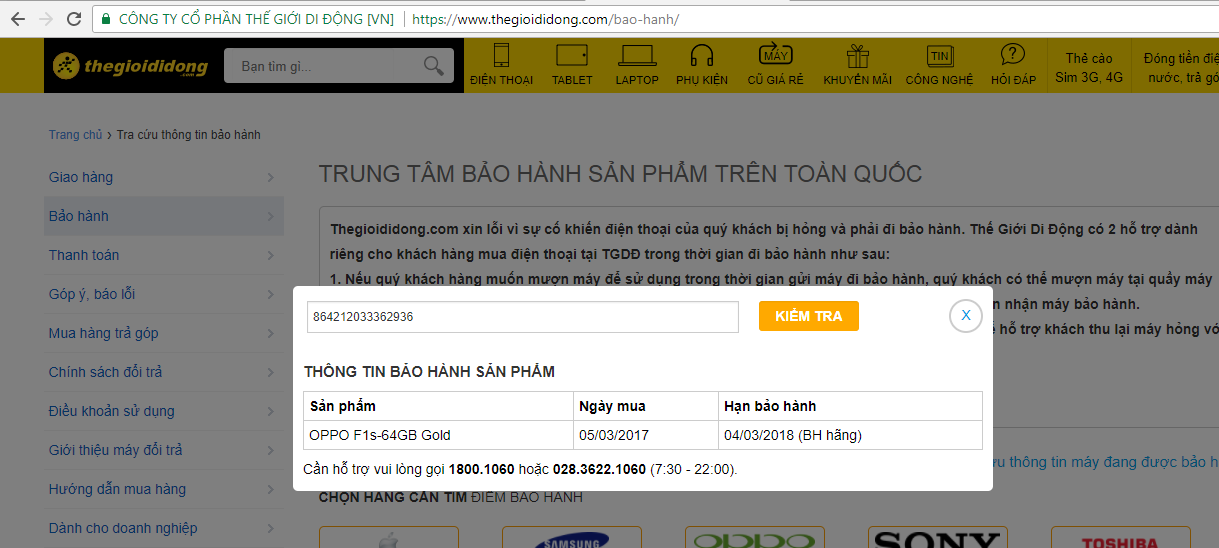Expand chevron next to Giao hàng
The width and height of the screenshot is (1219, 548).
271,177
